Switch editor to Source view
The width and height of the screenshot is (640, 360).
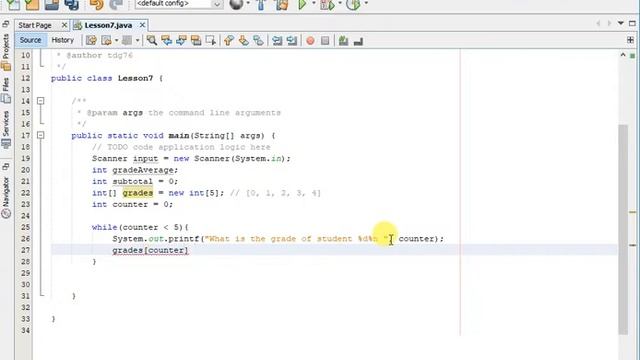(x=30, y=40)
